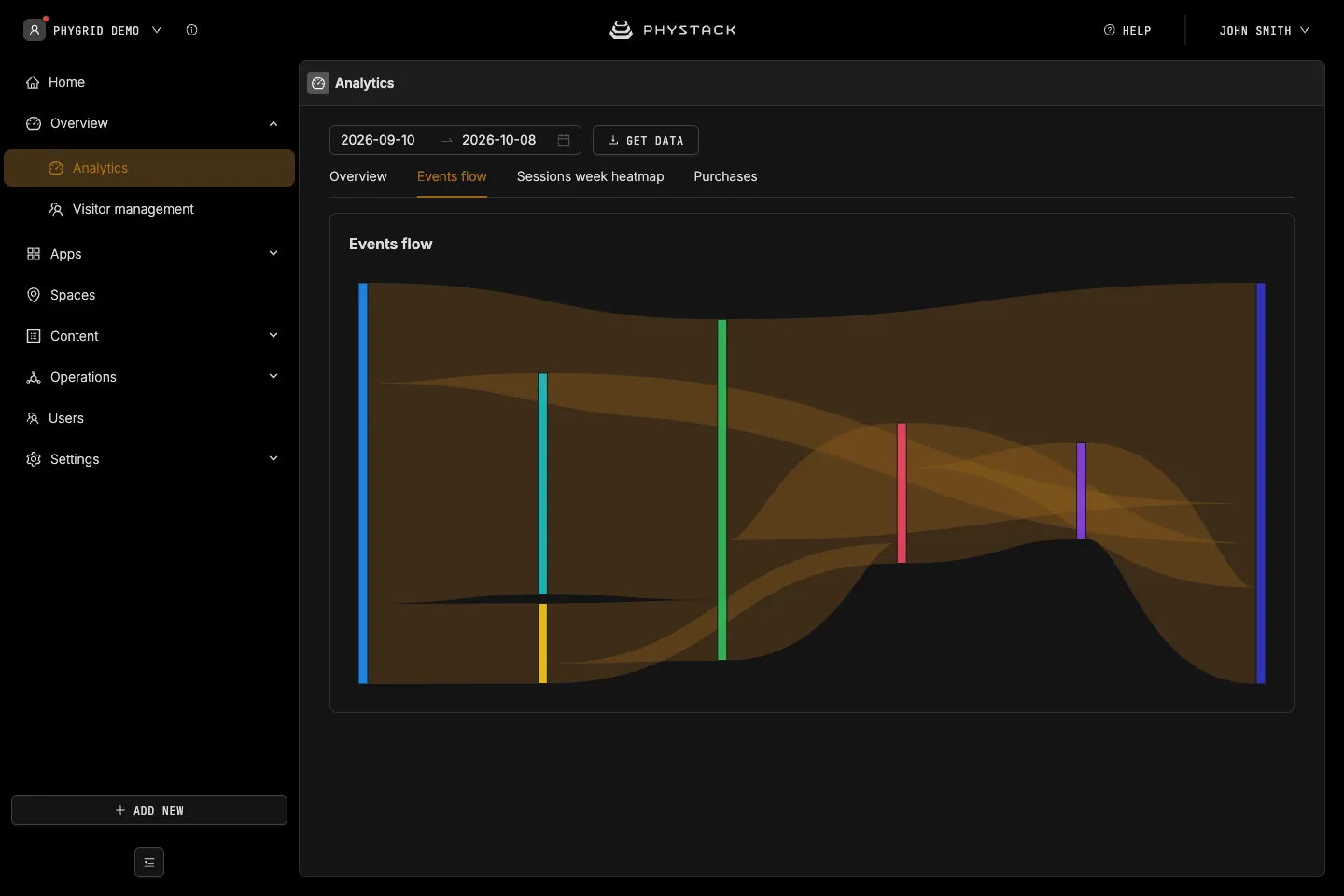Image resolution: width=1344 pixels, height=896 pixels.
Task: Click the Visitor management people icon
Action: 56,209
